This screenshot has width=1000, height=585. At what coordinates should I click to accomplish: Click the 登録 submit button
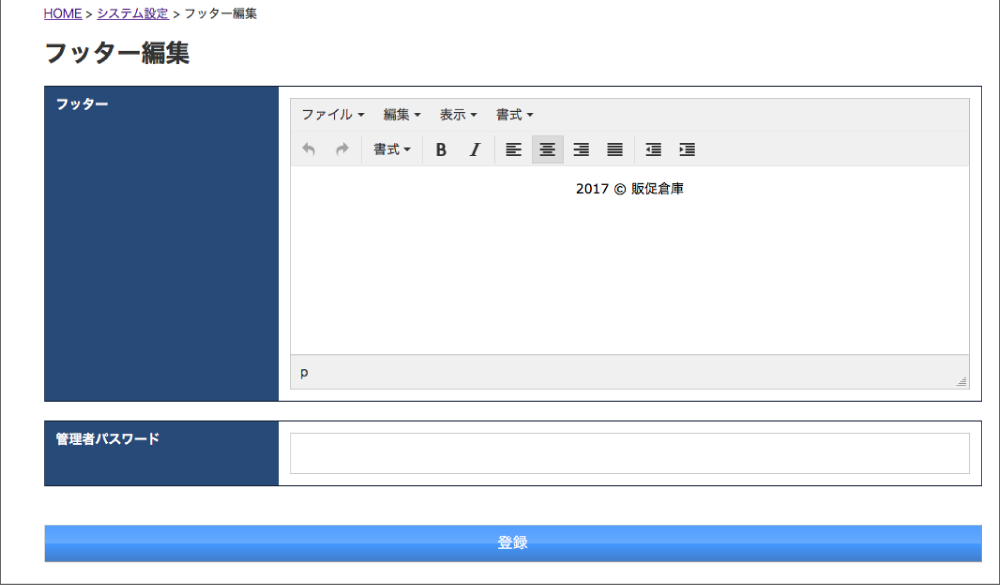tap(513, 543)
